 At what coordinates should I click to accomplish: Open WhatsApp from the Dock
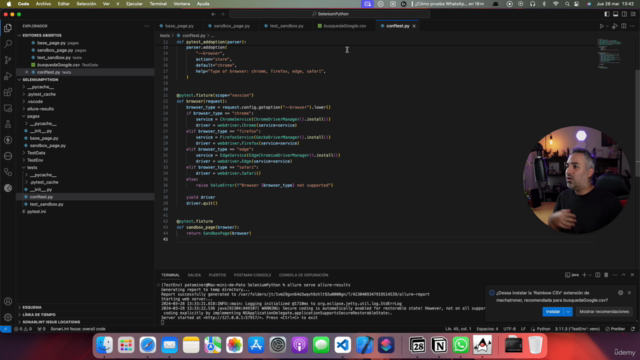tap(461, 345)
